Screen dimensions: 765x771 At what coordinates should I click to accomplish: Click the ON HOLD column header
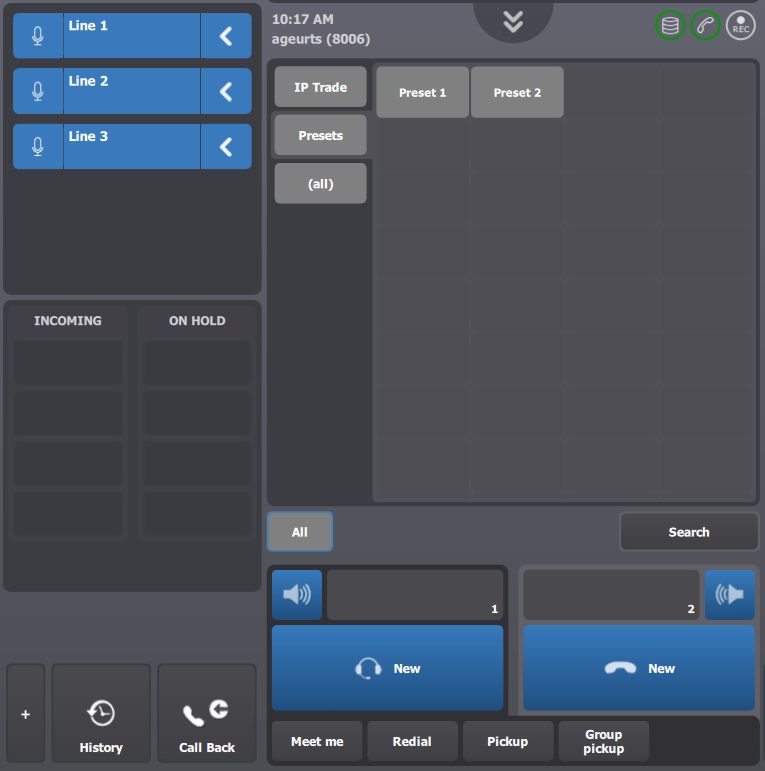tap(197, 321)
